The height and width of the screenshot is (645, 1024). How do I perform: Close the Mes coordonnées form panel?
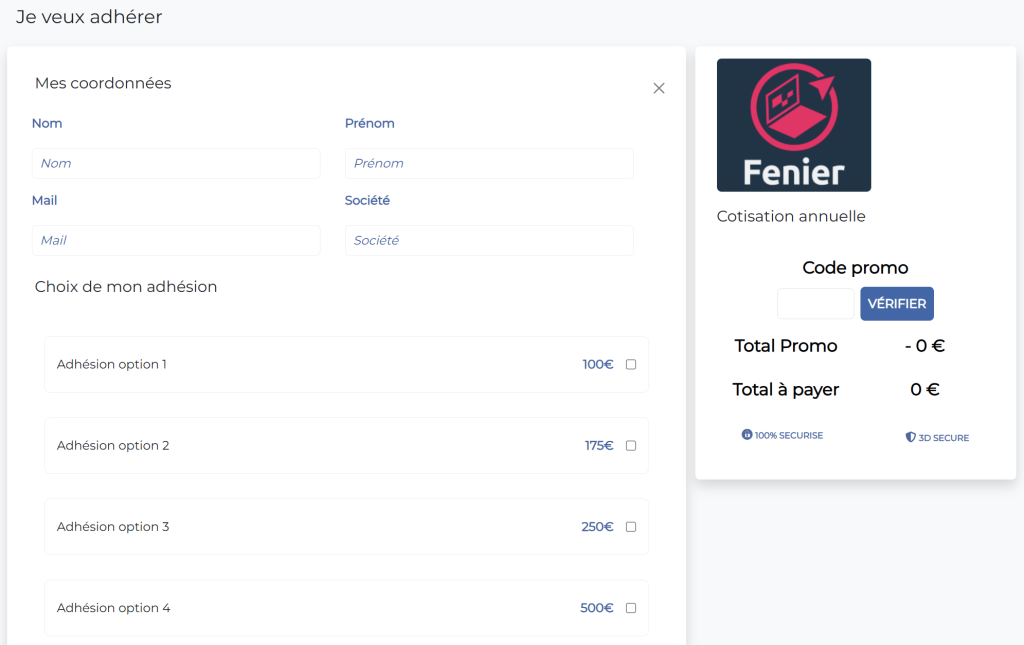[659, 88]
